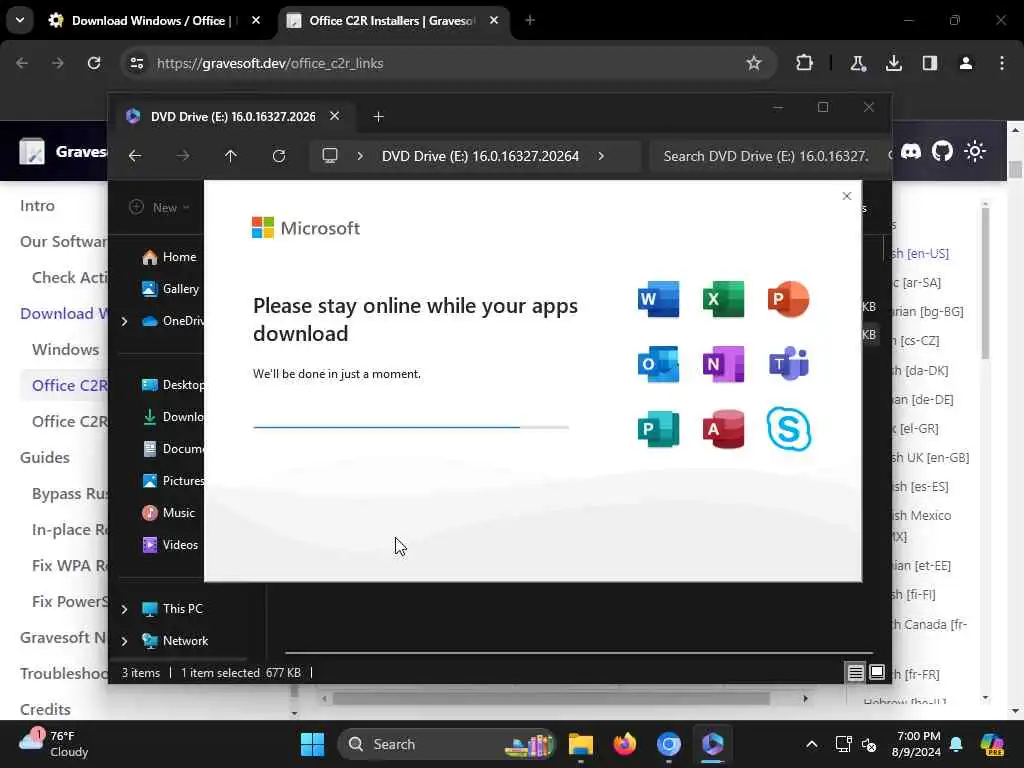Go back in File Explorer
Screen dimensions: 1024x768
coord(135,156)
